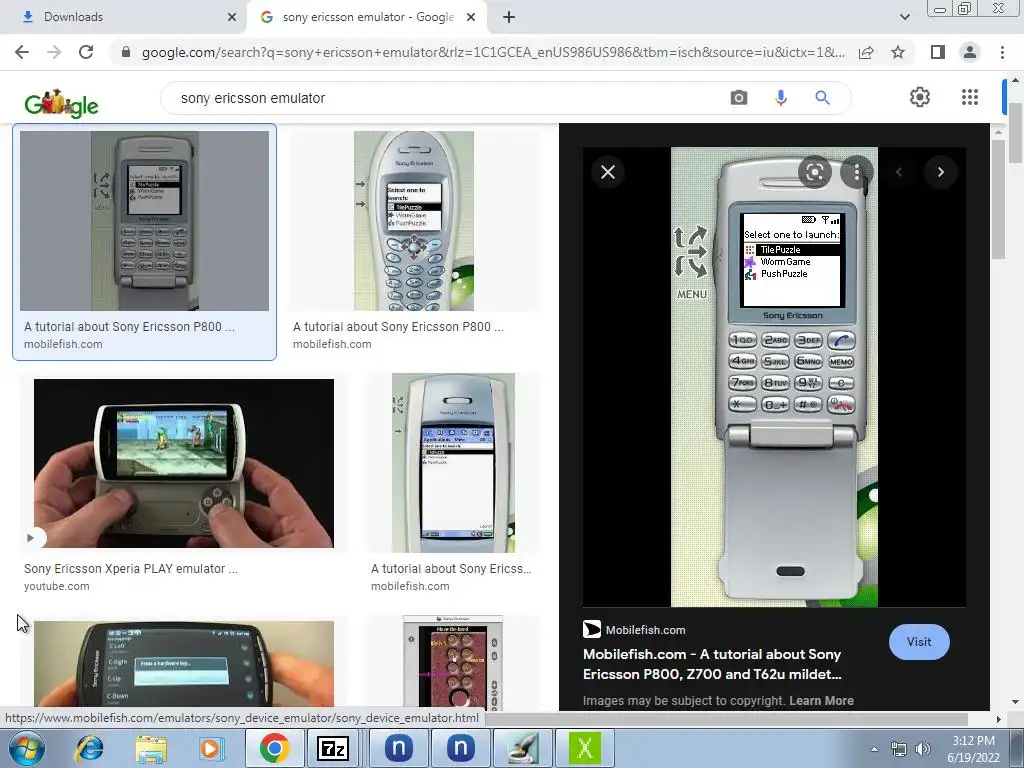Click the horizontal scrollbar right arrow
The height and width of the screenshot is (768, 1024).
tap(999, 719)
